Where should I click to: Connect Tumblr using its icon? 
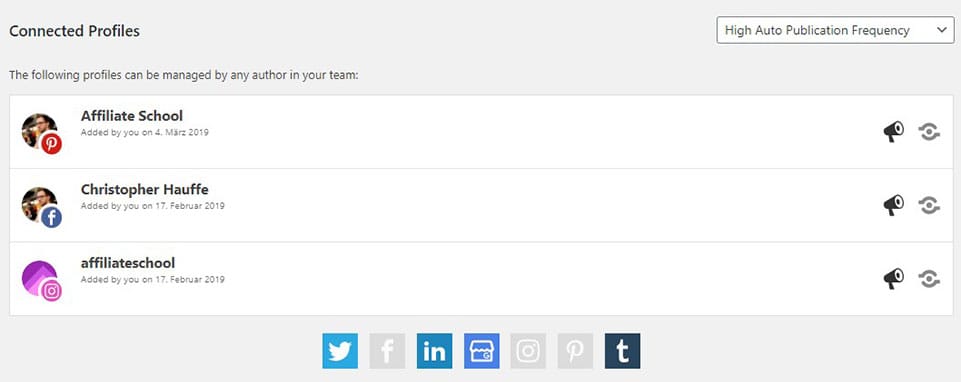623,351
